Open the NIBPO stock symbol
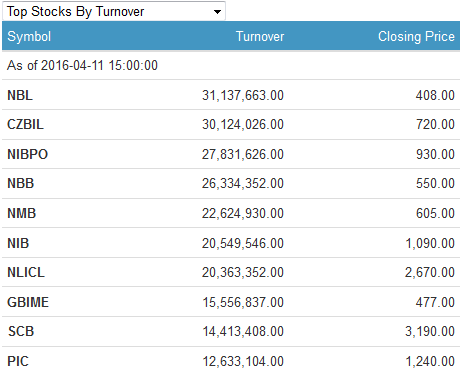This screenshot has width=460, height=375. [x=28, y=154]
